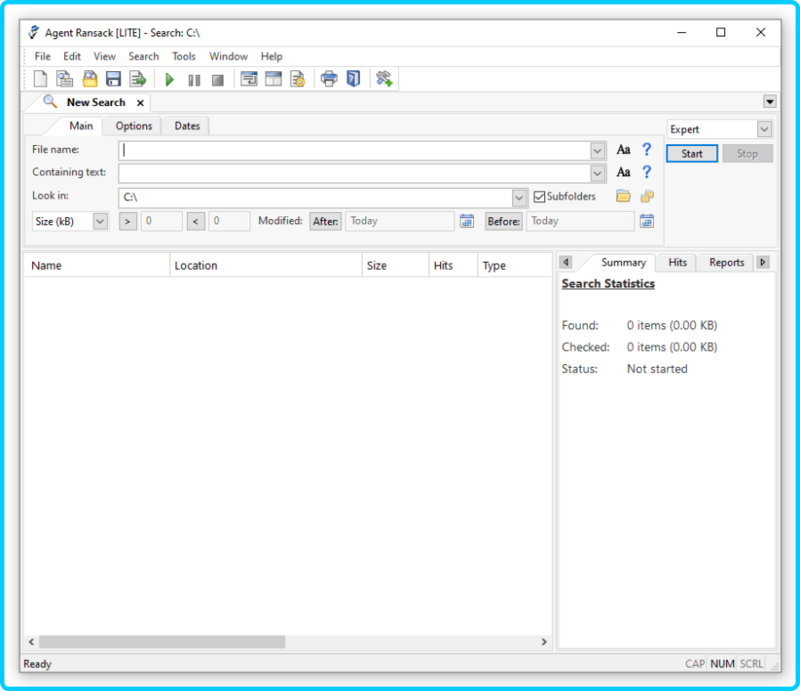Screen dimensions: 800x691
Task: Select the Summary tab
Action: [x=623, y=262]
